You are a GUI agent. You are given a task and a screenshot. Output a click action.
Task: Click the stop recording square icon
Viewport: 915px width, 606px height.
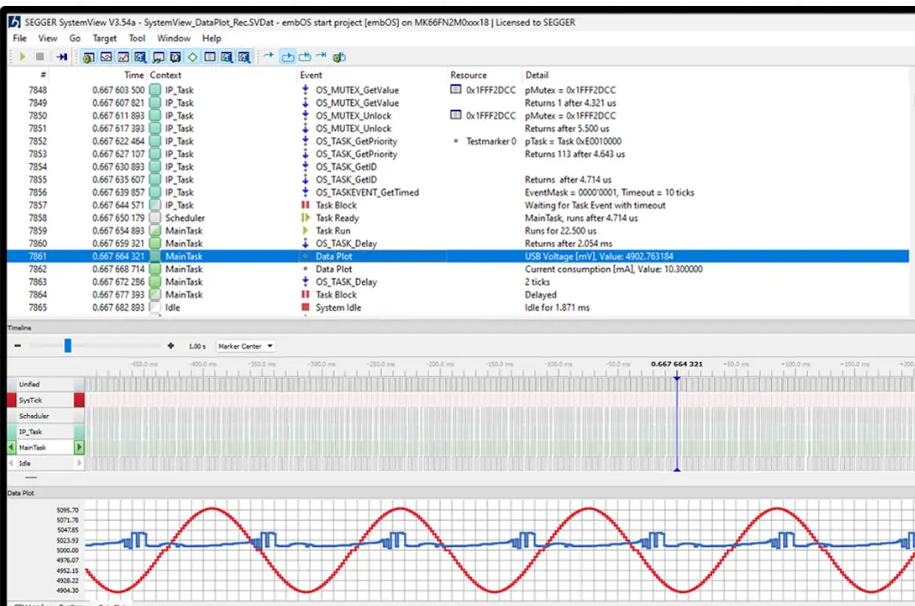pyautogui.click(x=38, y=57)
